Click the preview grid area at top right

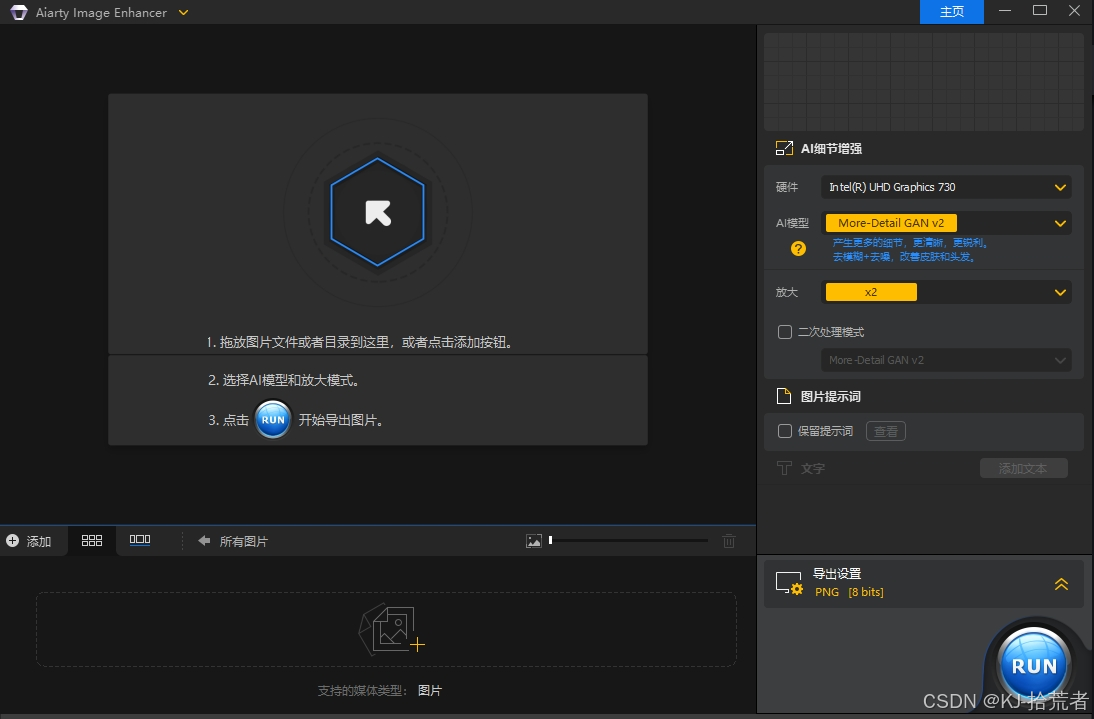coord(924,82)
